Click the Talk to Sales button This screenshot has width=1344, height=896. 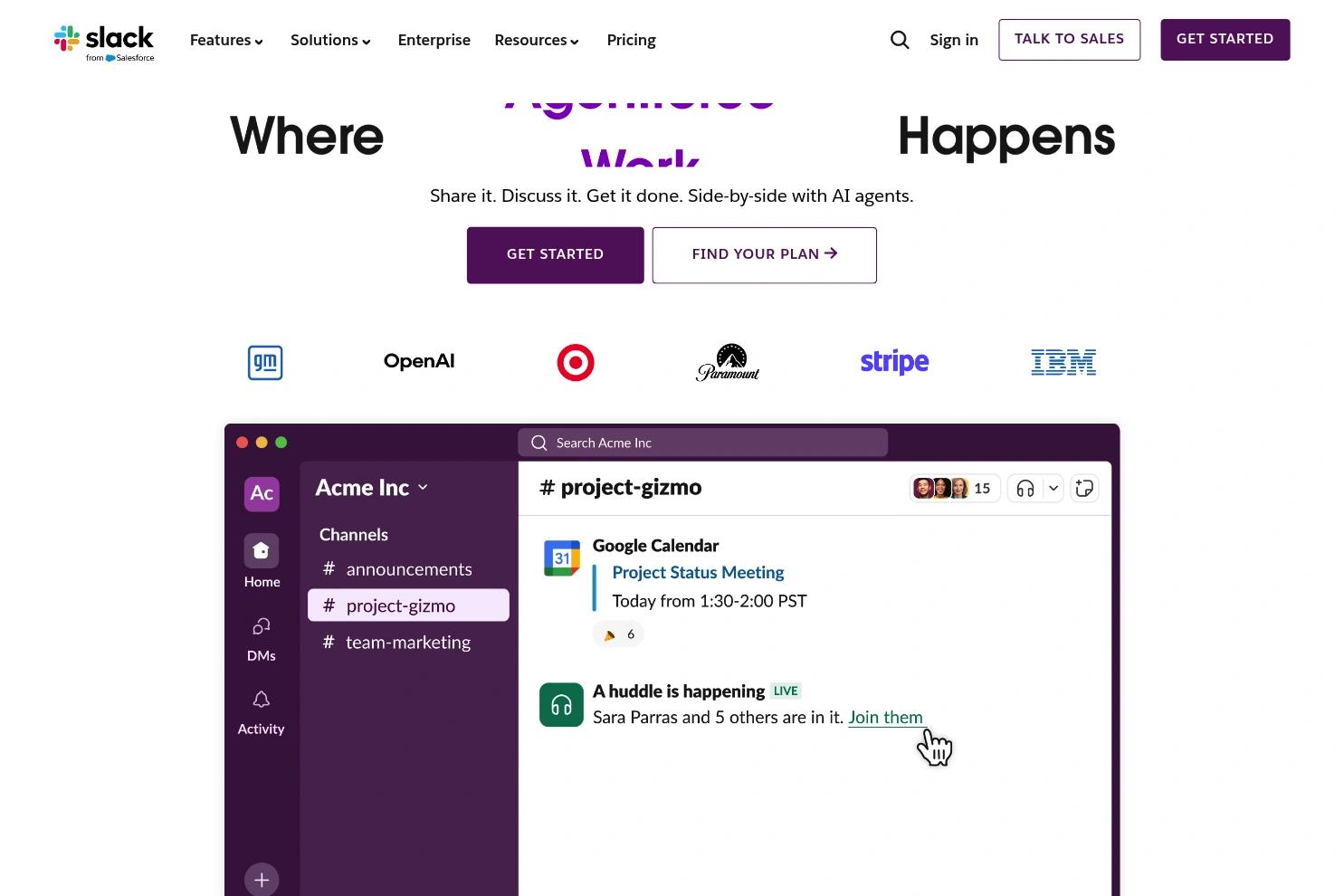(1069, 40)
